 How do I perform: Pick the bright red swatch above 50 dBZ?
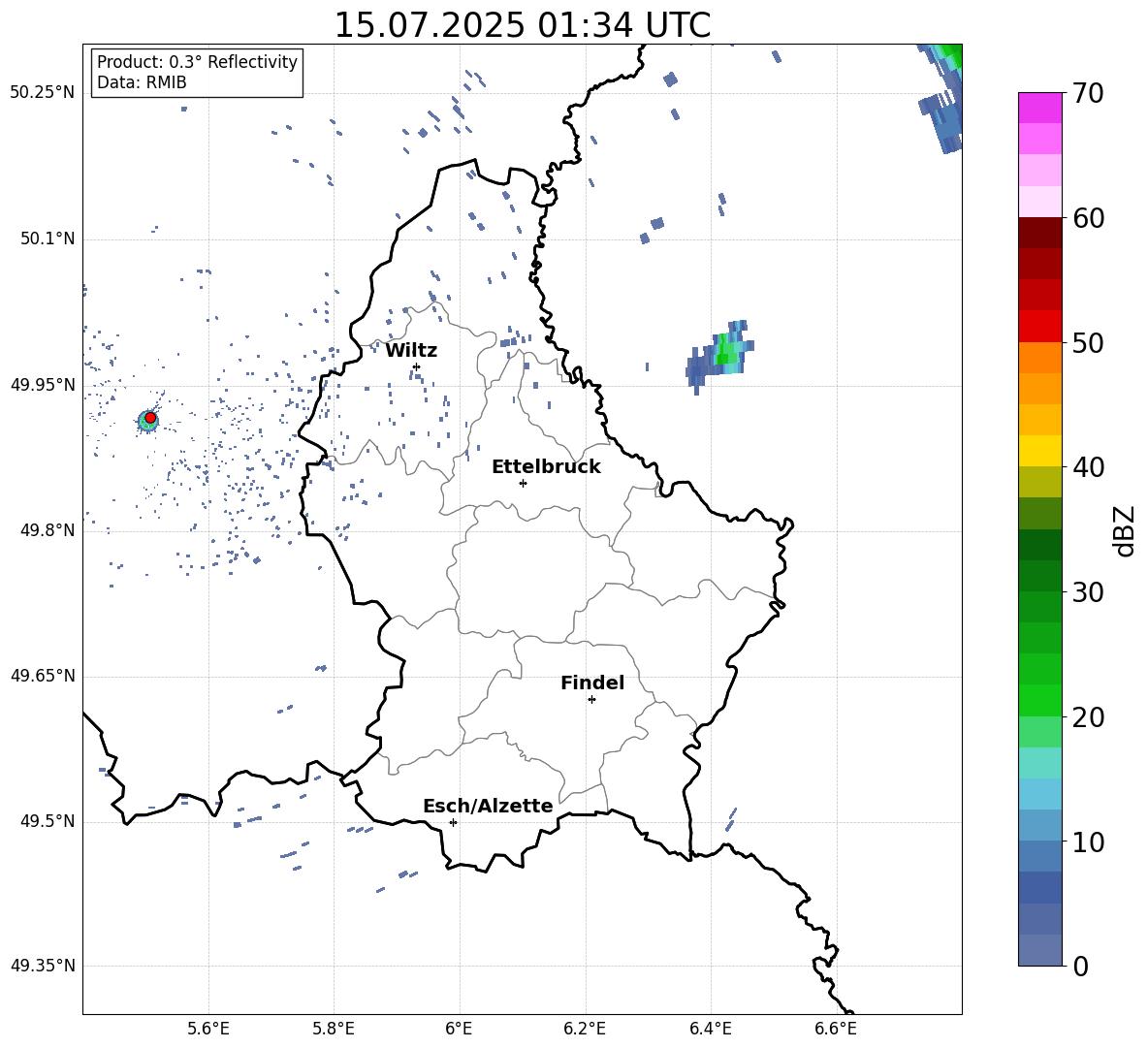coord(1039,327)
